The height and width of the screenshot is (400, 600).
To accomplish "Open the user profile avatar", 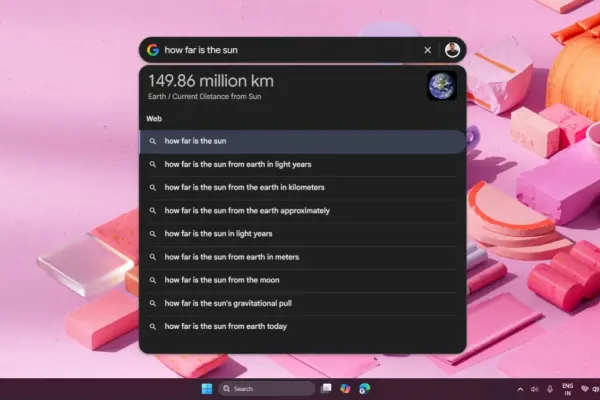I will click(x=452, y=50).
